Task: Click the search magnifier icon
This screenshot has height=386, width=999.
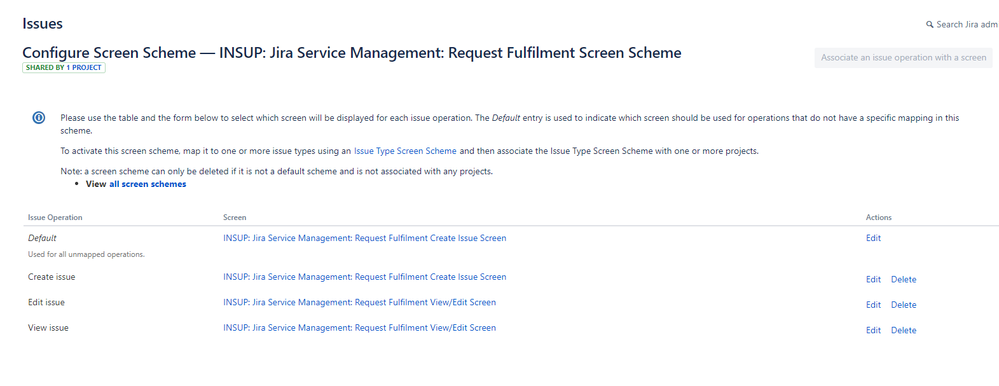Action: click(930, 25)
